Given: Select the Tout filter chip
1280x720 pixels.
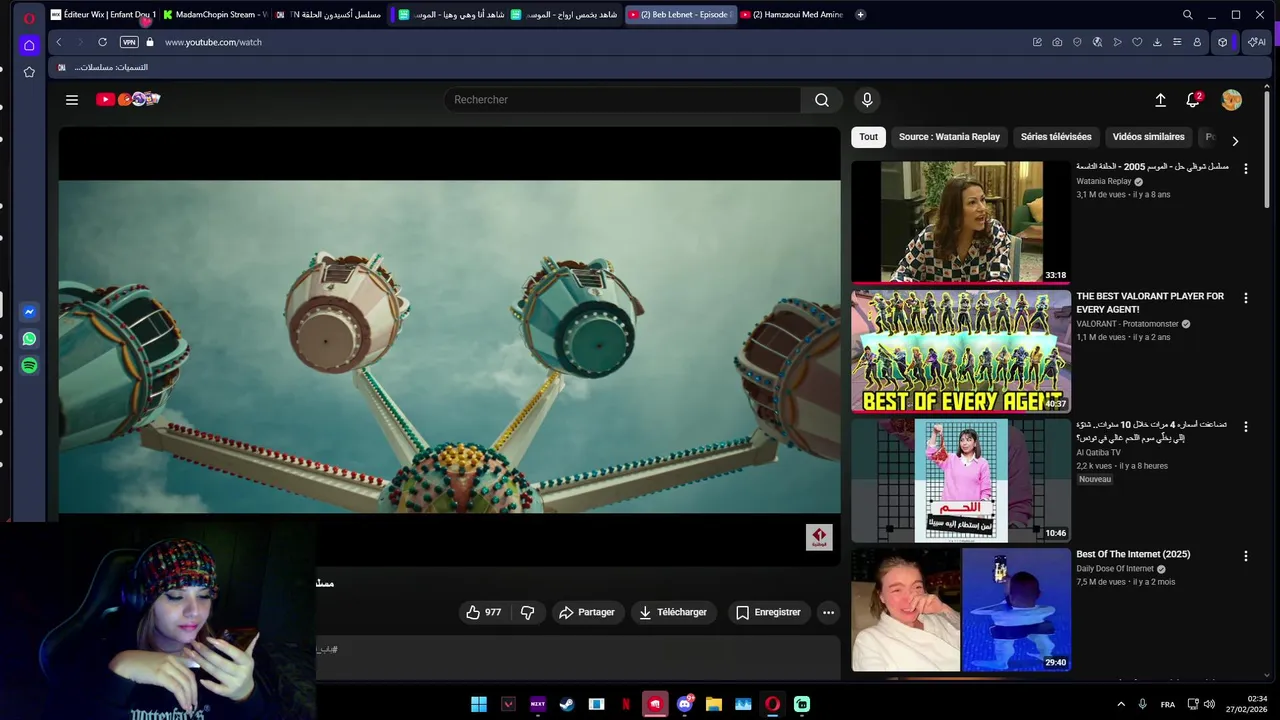Looking at the screenshot, I should pyautogui.click(x=868, y=137).
